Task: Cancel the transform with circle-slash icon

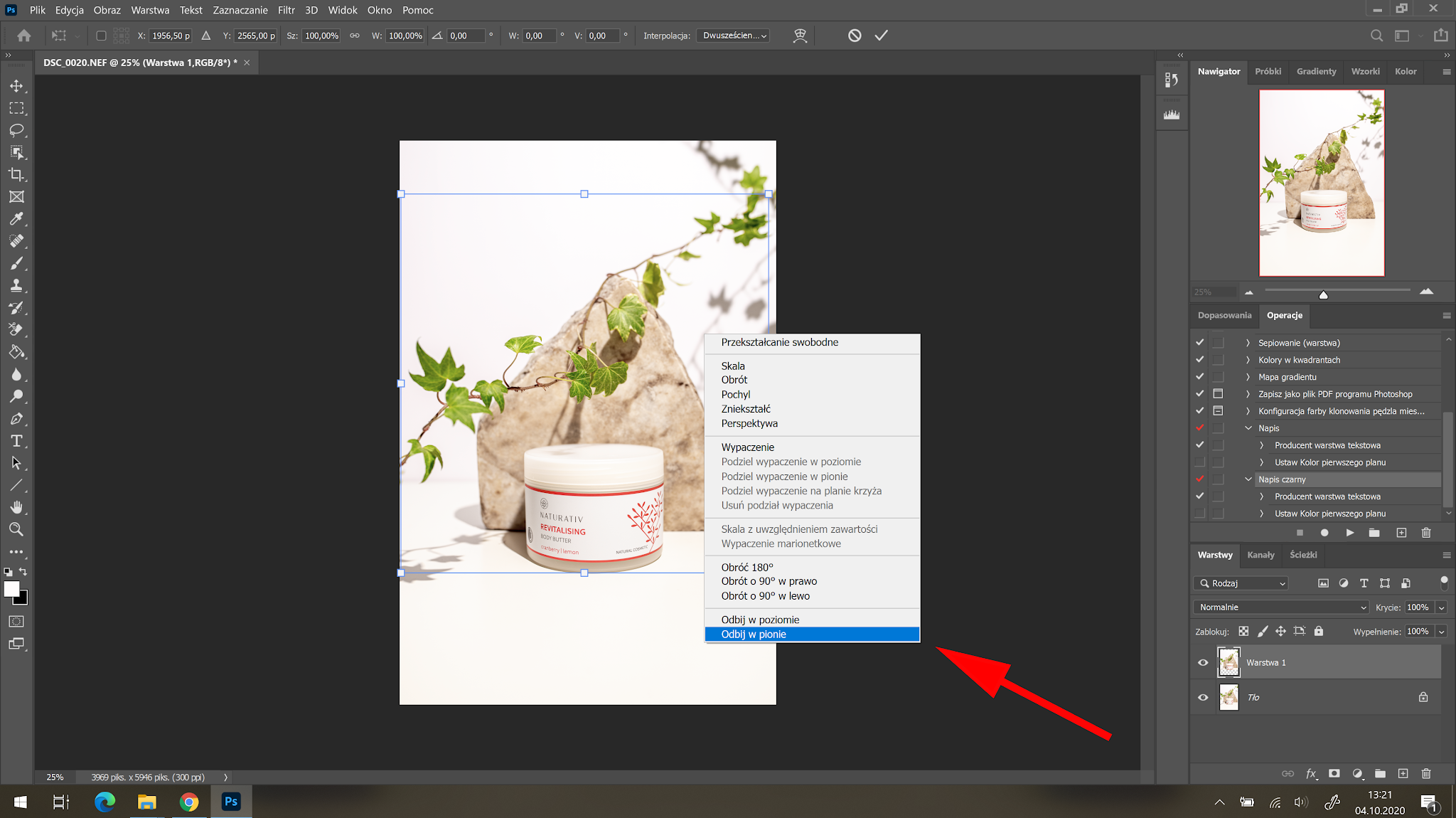Action: [855, 36]
